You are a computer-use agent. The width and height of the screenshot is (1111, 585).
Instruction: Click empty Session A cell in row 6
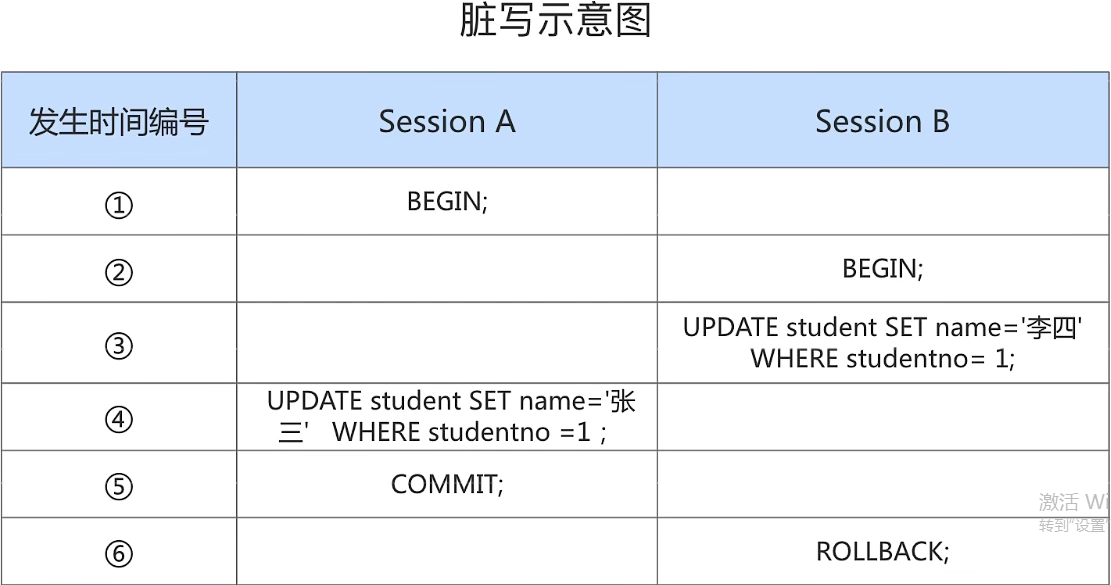click(447, 551)
